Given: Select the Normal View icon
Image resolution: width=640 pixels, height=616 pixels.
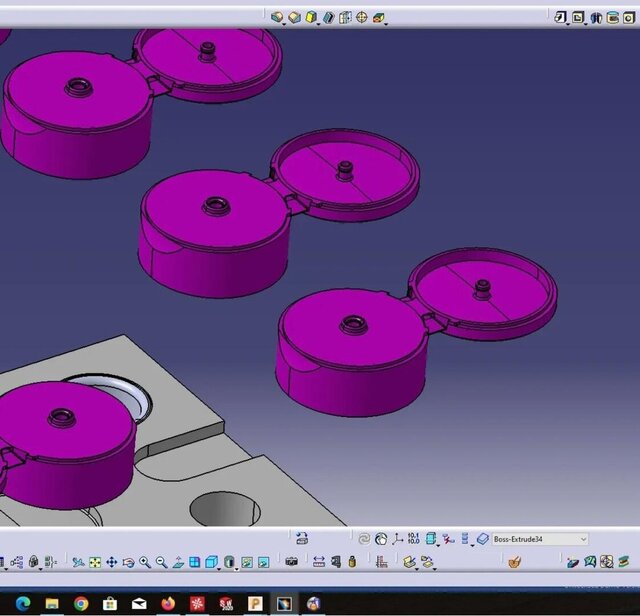Looking at the screenshot, I should pyautogui.click(x=178, y=563).
